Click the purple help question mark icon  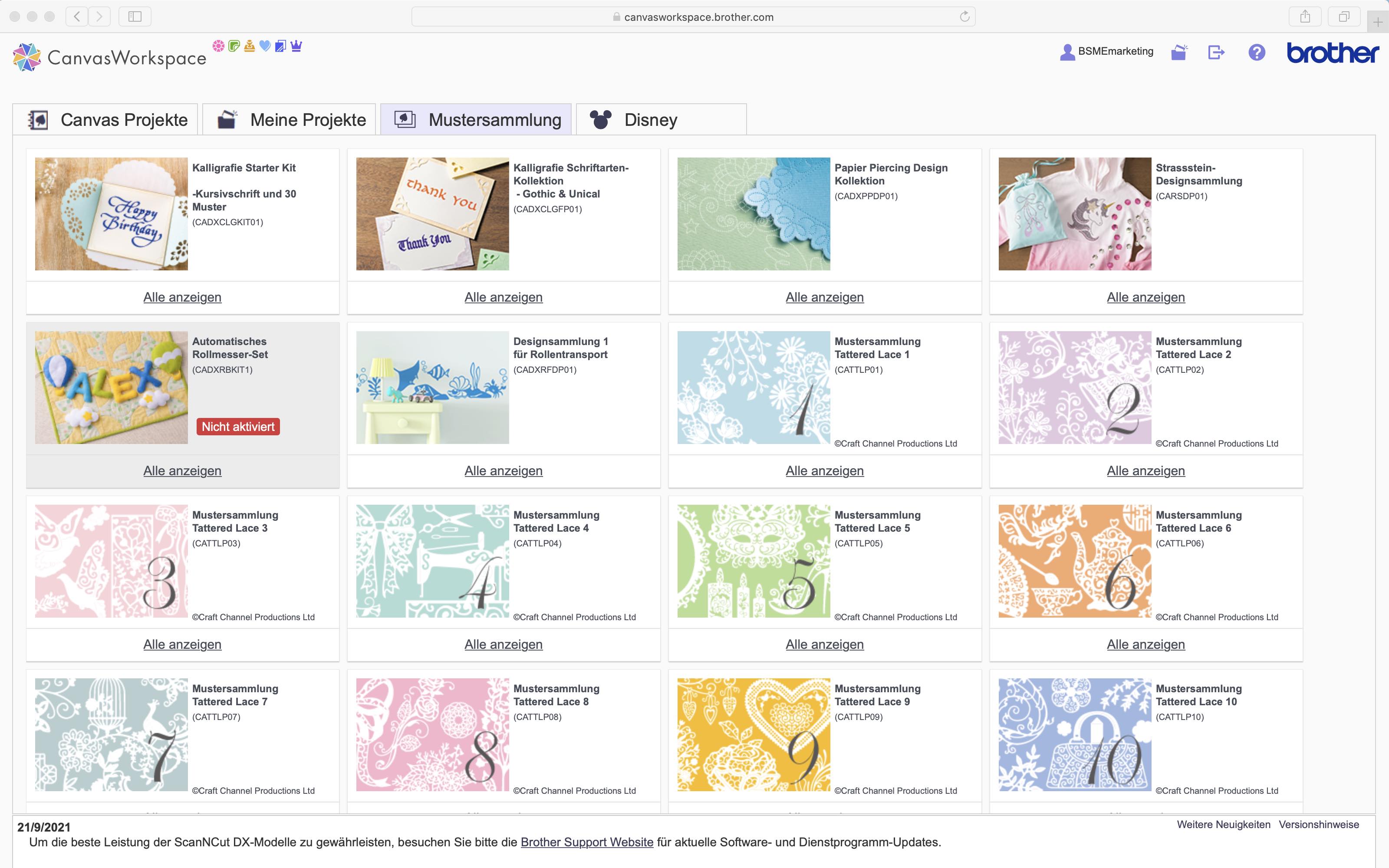pos(1257,52)
